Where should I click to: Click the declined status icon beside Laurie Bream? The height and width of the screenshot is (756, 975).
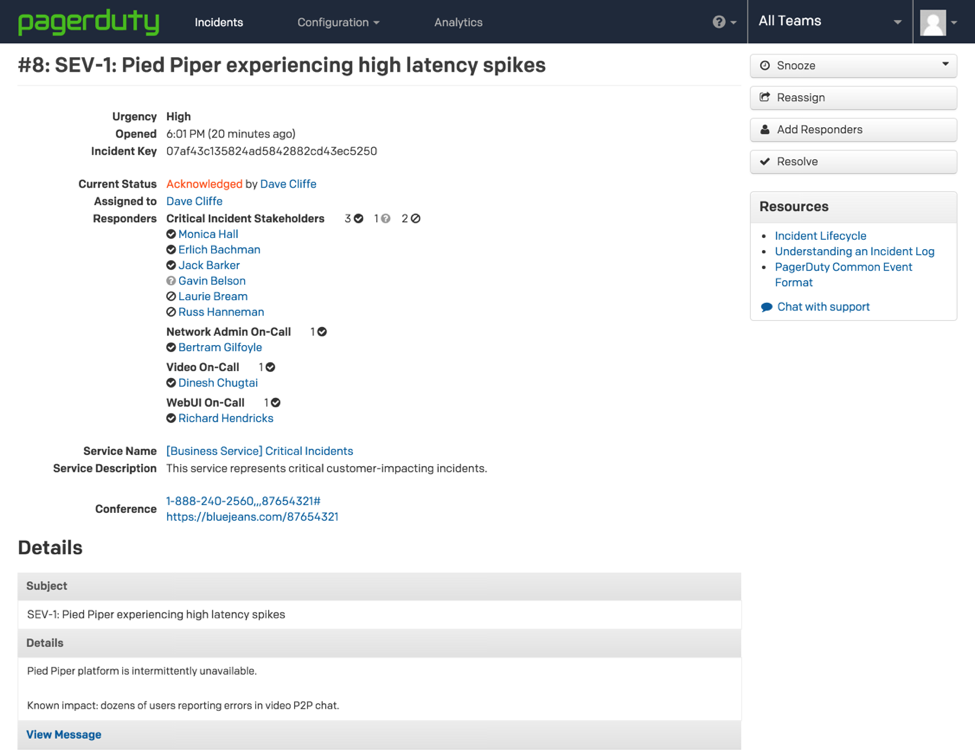point(171,297)
